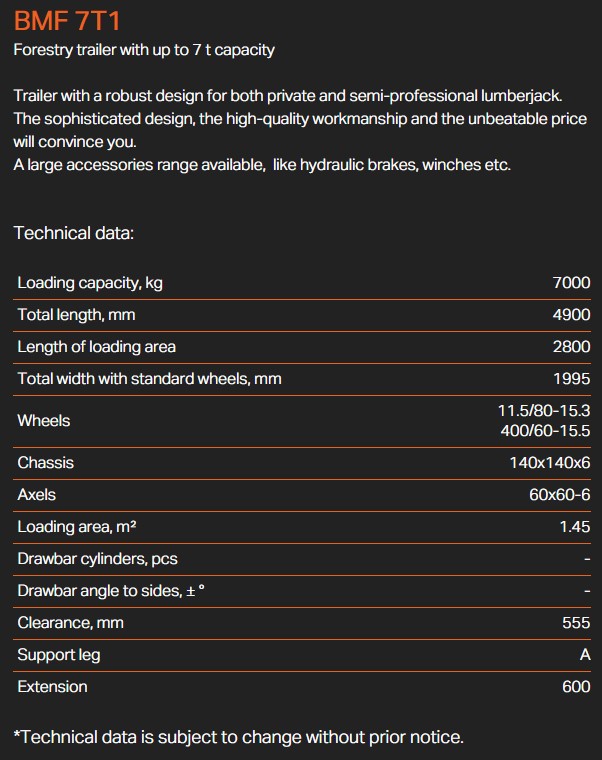Select the 'Wheels' row label
Viewport: 602px width, 760px height.
(x=44, y=421)
